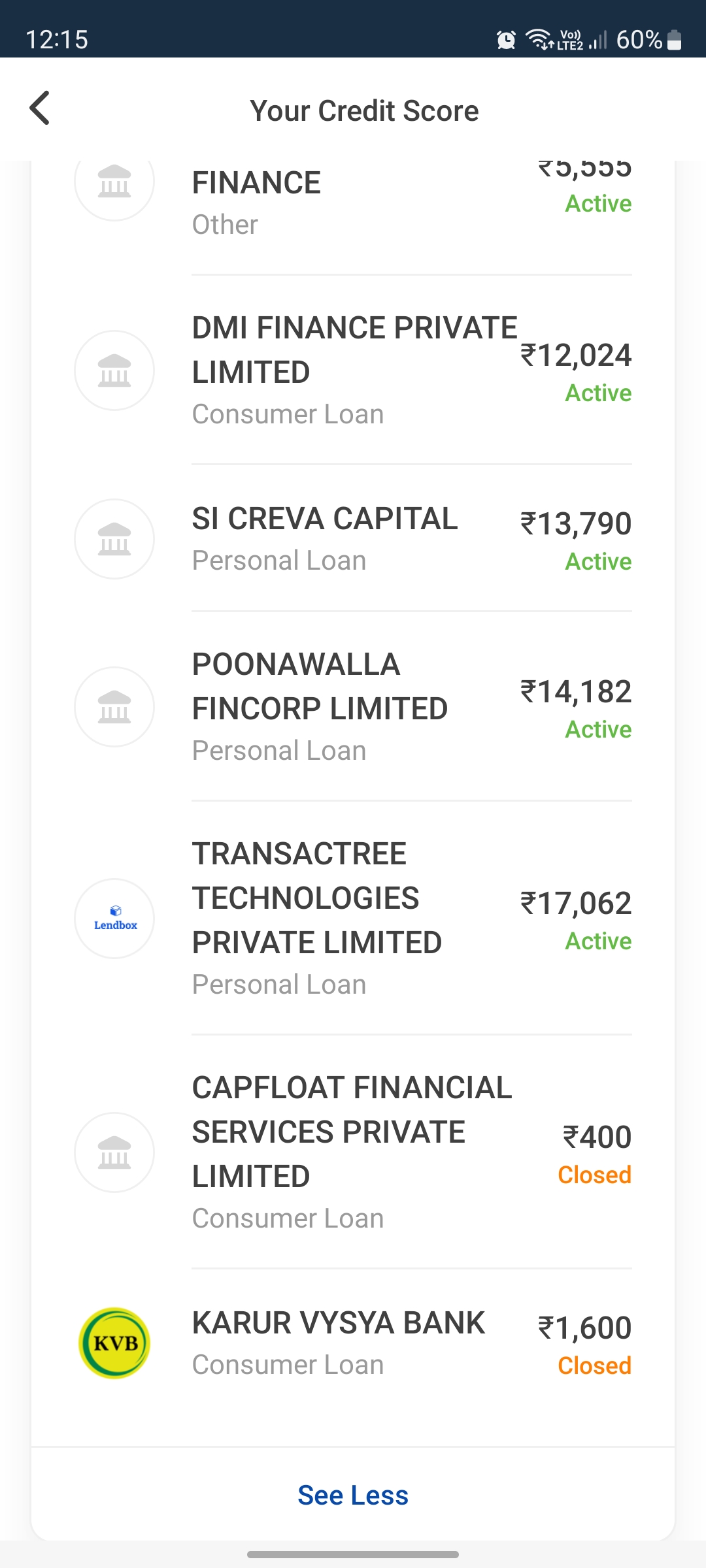Tap bank icon beside DMI Finance
Image resolution: width=706 pixels, height=1568 pixels.
[x=114, y=370]
